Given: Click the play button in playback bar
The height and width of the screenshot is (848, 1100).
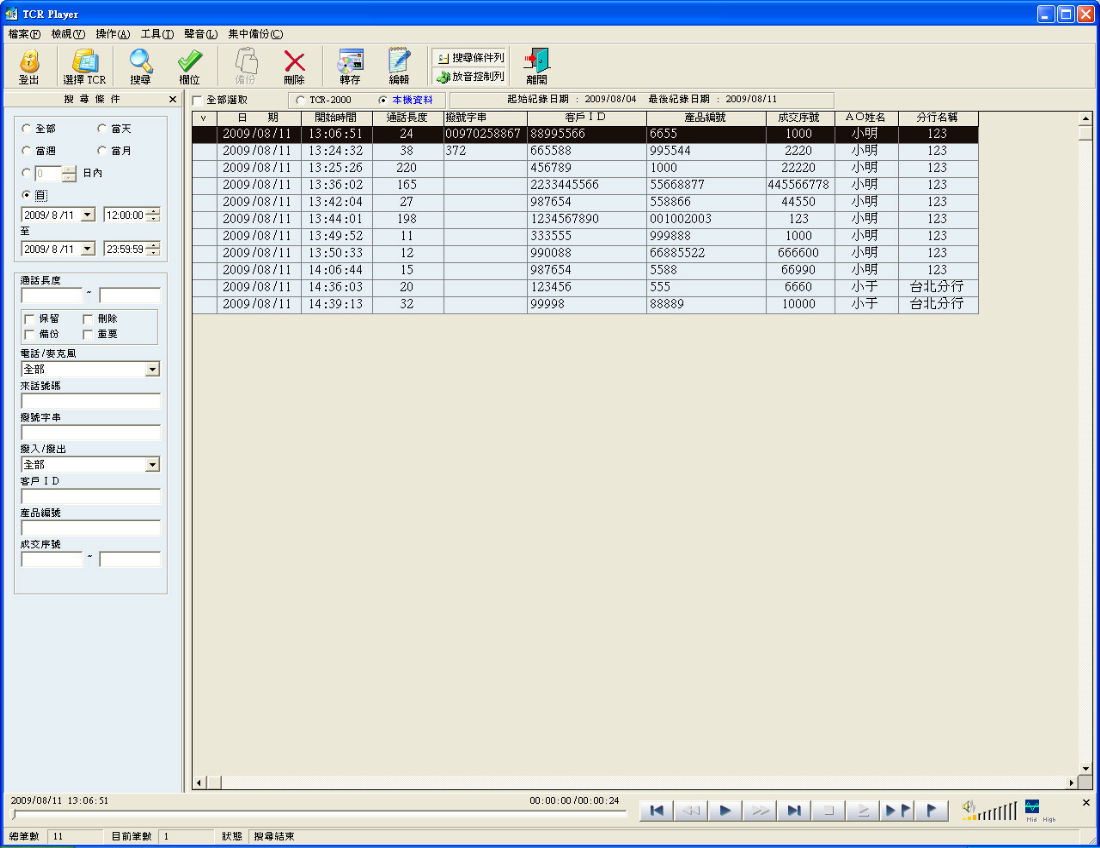Looking at the screenshot, I should pos(725,811).
